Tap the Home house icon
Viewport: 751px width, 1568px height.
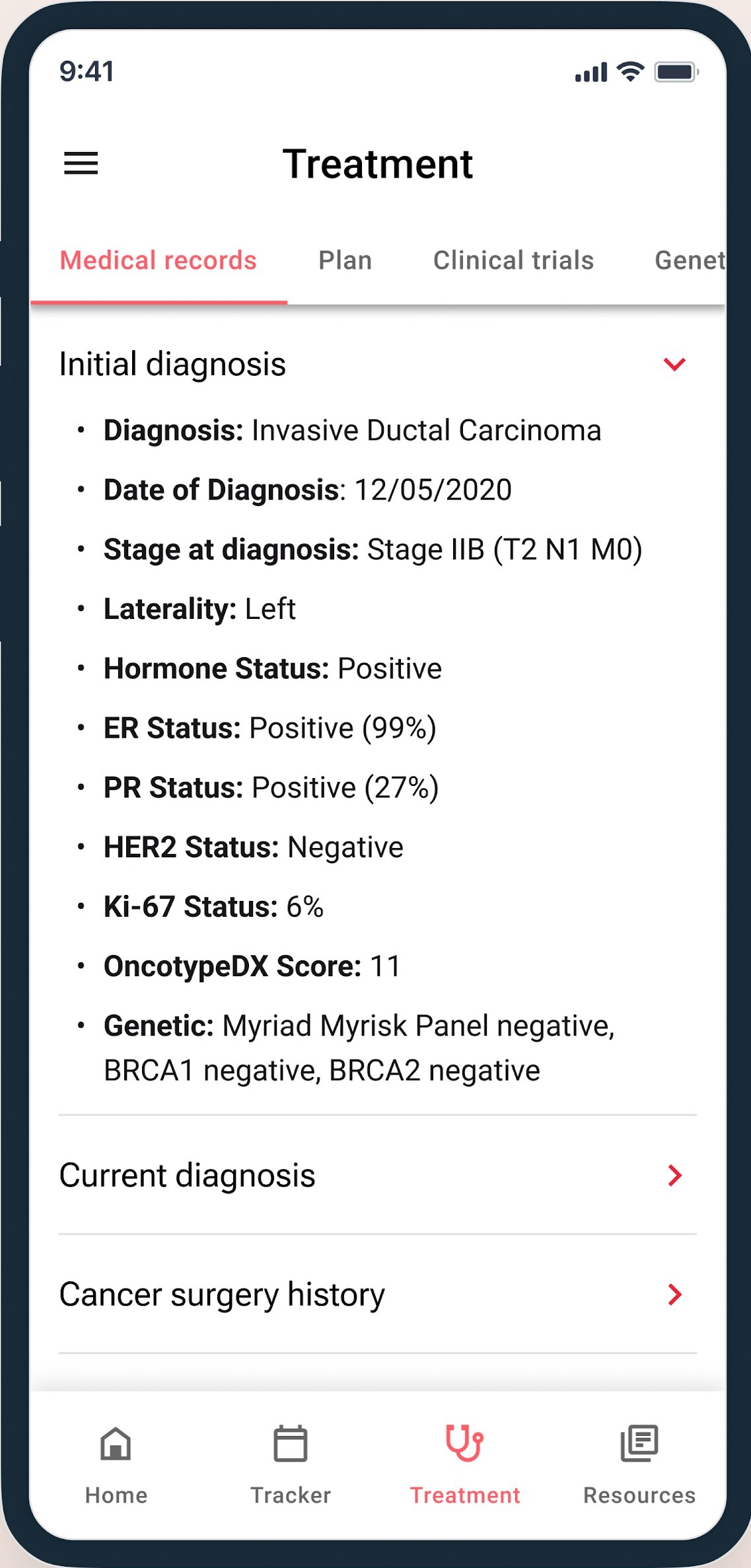point(116,1443)
